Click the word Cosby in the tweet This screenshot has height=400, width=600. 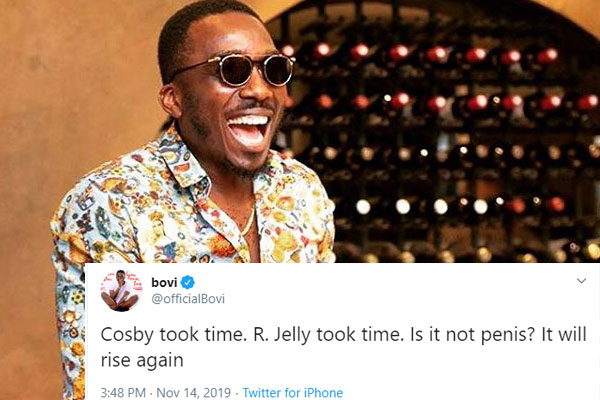(128, 335)
